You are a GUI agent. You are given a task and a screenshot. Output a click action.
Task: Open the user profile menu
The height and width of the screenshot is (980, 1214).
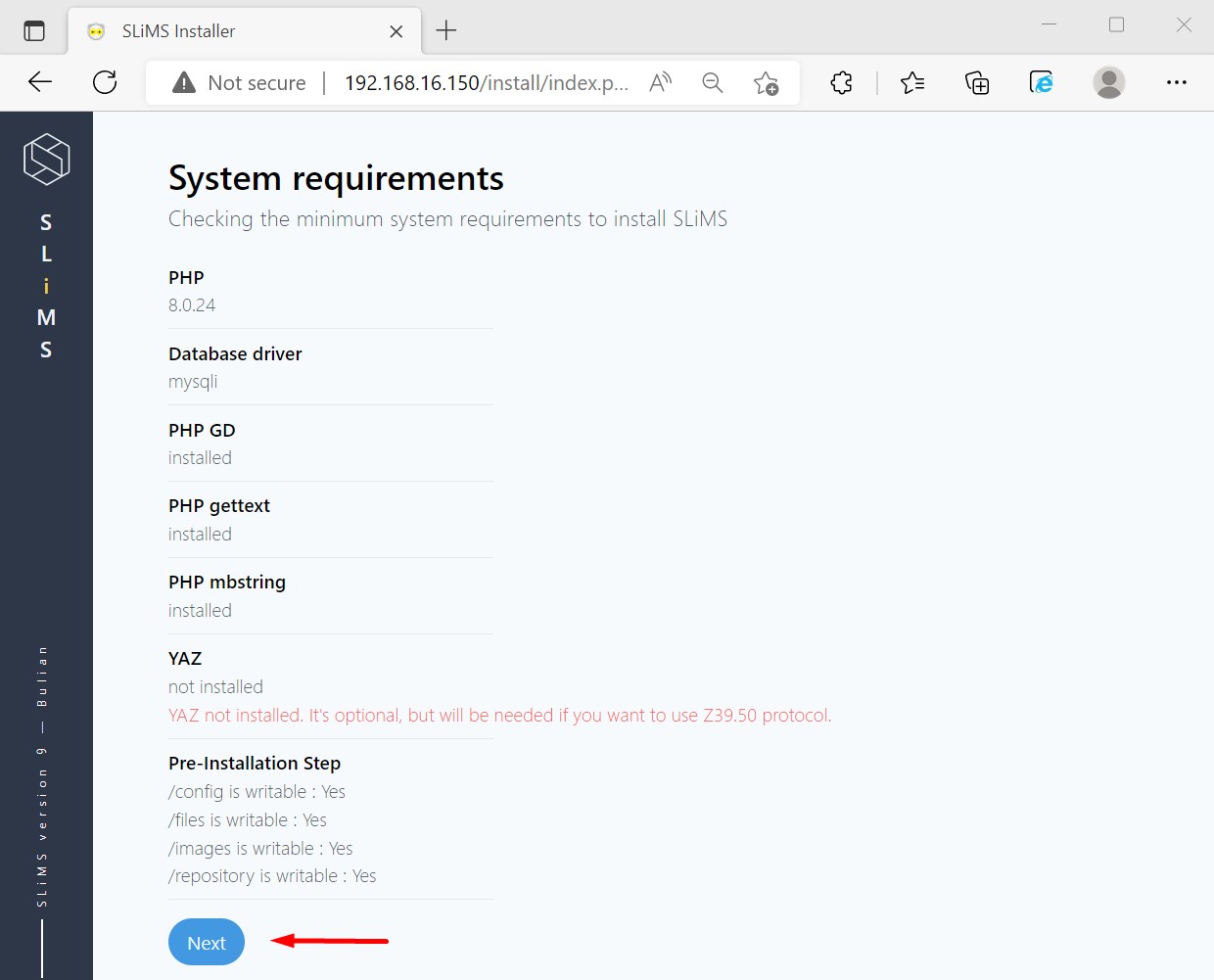(x=1108, y=83)
